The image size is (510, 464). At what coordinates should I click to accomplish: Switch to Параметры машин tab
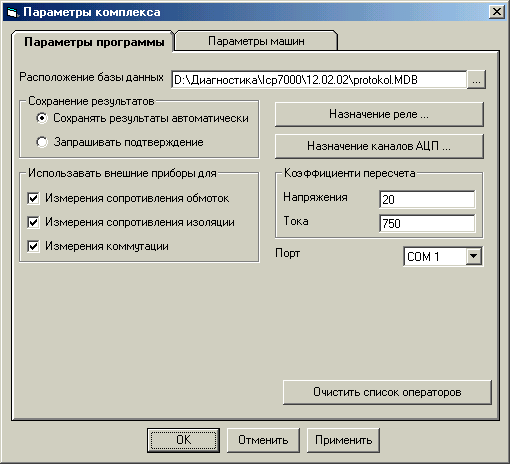pyautogui.click(x=256, y=41)
